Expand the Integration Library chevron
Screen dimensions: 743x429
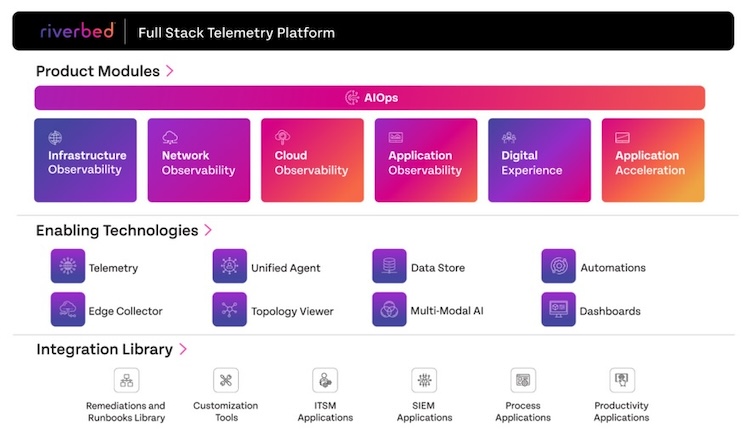click(183, 349)
